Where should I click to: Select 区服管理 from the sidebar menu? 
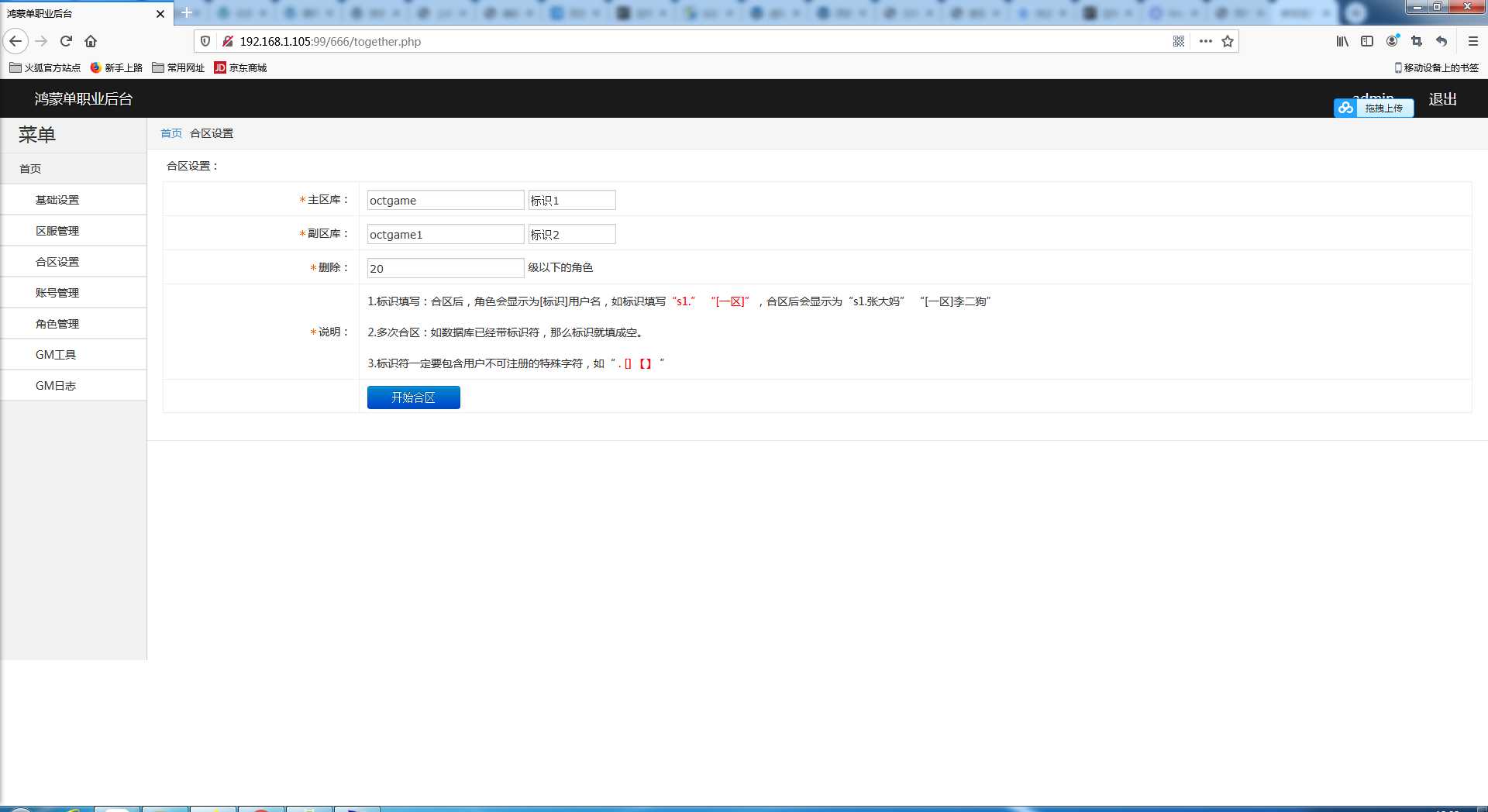pos(57,231)
